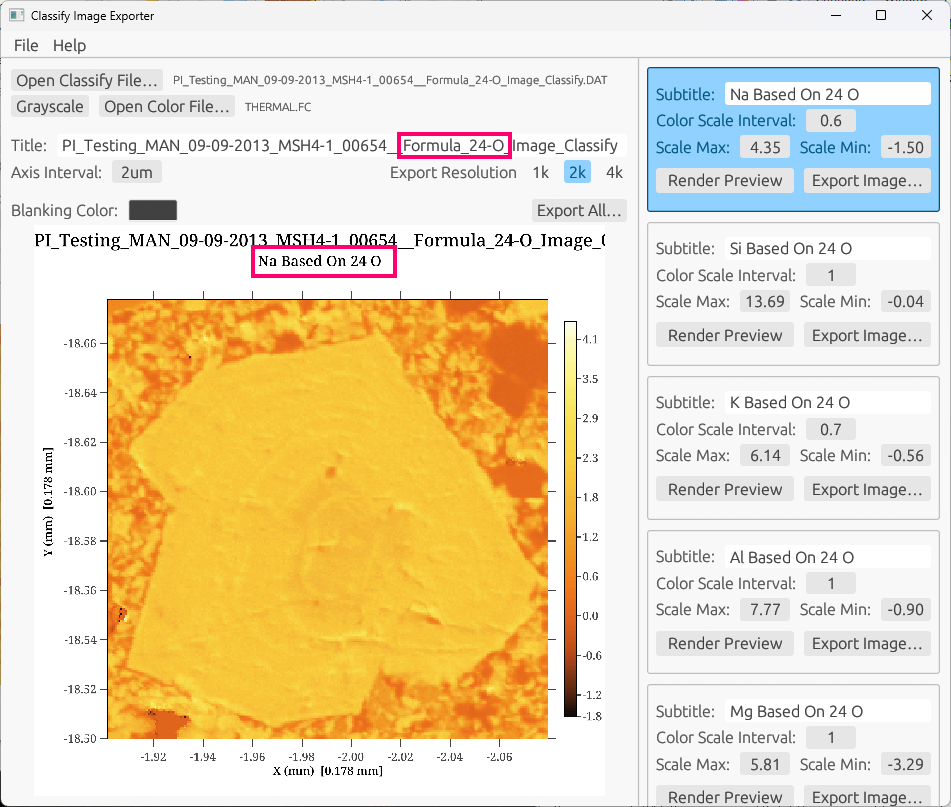Select 1k export resolution
The height and width of the screenshot is (807, 951).
540,172
